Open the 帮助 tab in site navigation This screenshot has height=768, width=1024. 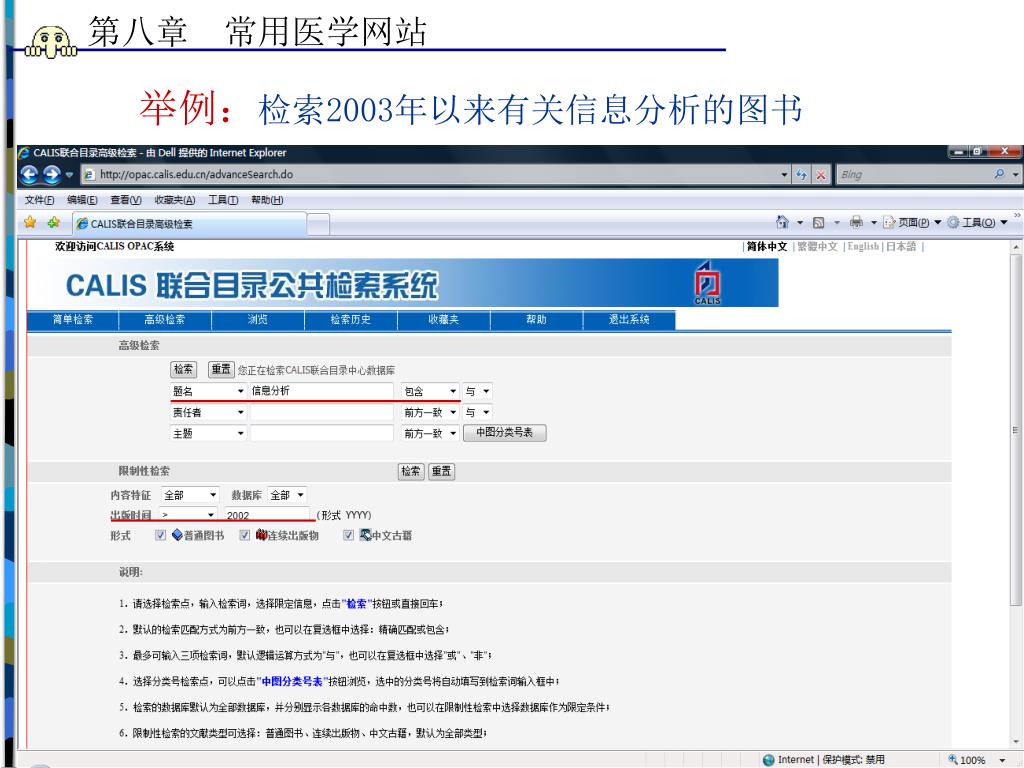pos(536,319)
